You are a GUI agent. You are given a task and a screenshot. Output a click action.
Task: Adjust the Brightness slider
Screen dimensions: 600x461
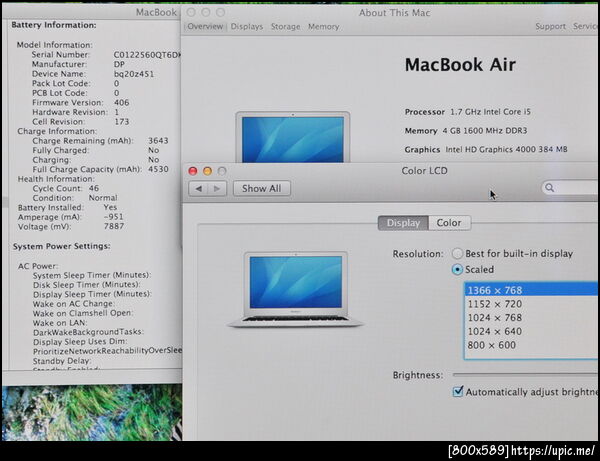click(x=526, y=375)
